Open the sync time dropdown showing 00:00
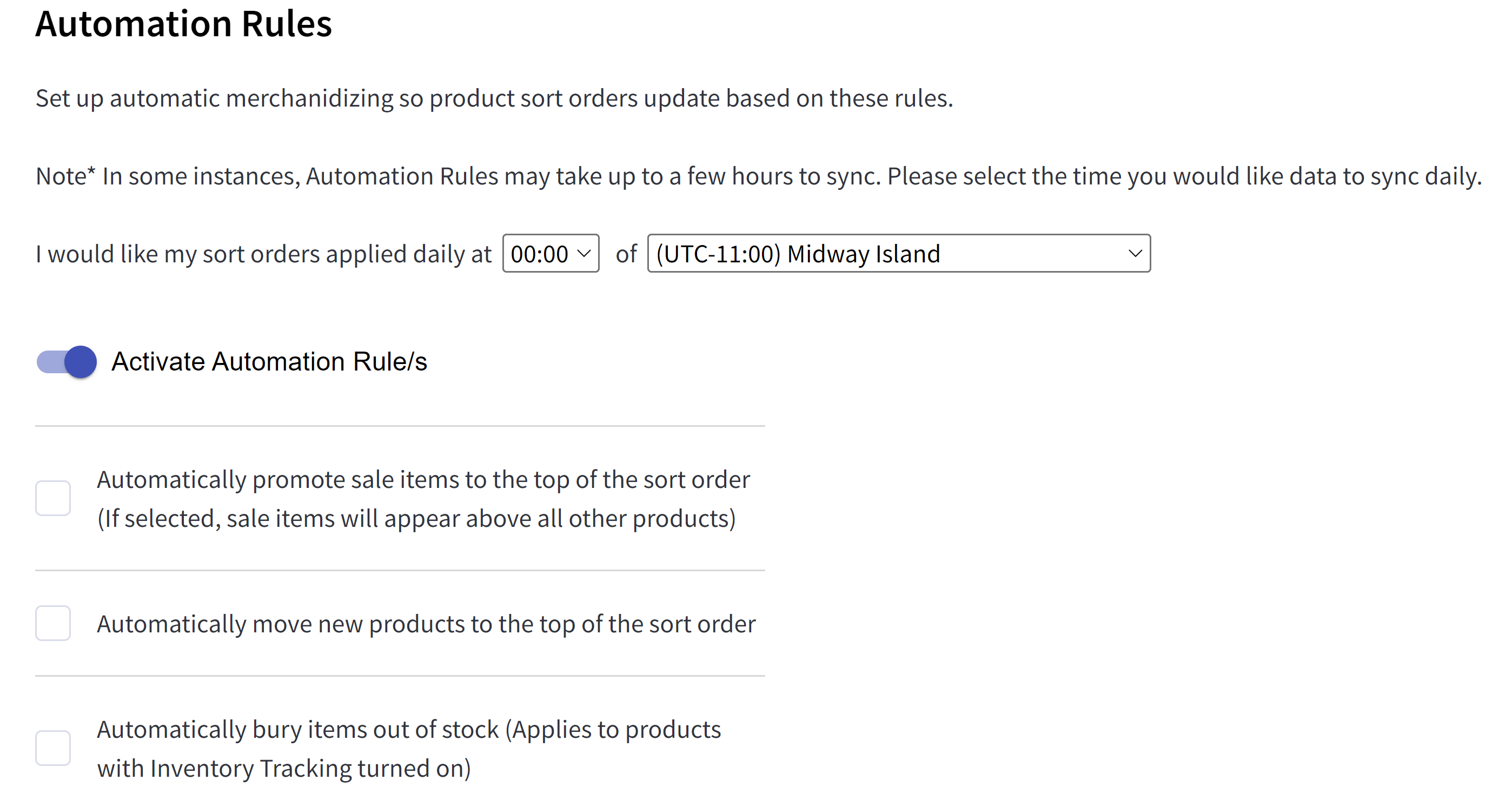Image resolution: width=1512 pixels, height=793 pixels. click(x=549, y=253)
